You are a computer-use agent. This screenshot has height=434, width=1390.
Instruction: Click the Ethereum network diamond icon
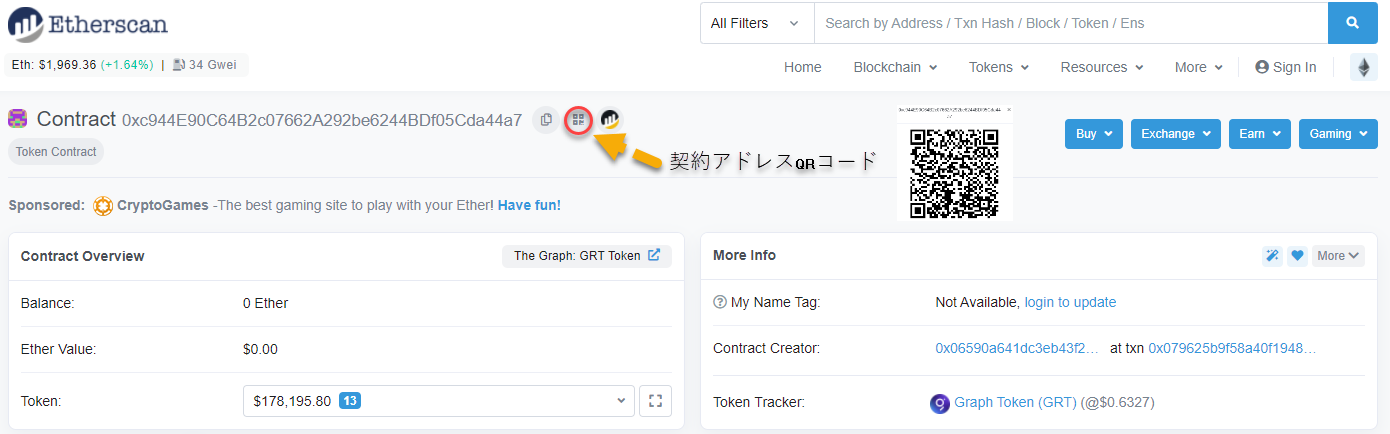pyautogui.click(x=1364, y=67)
